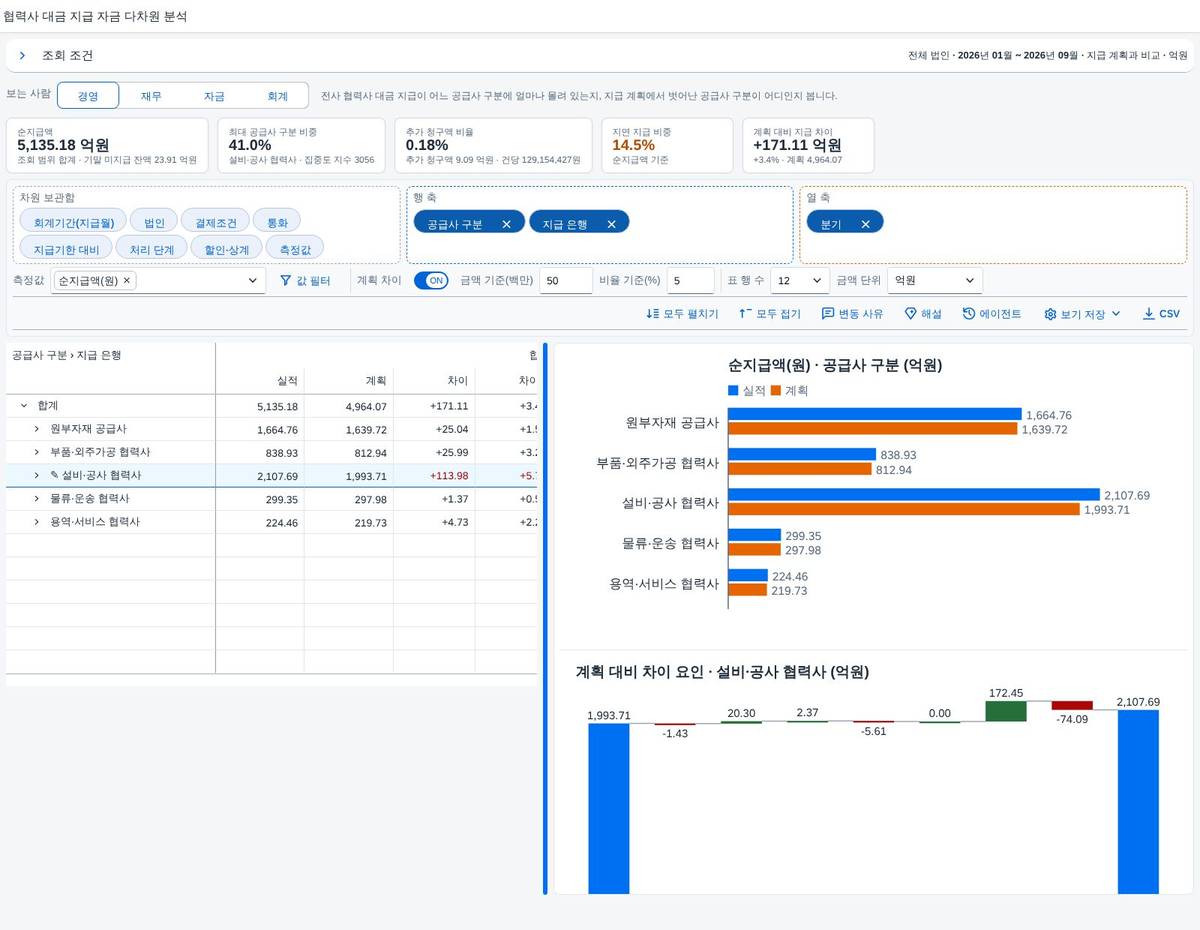Collapse the 합계 tree row

pyautogui.click(x=23, y=406)
